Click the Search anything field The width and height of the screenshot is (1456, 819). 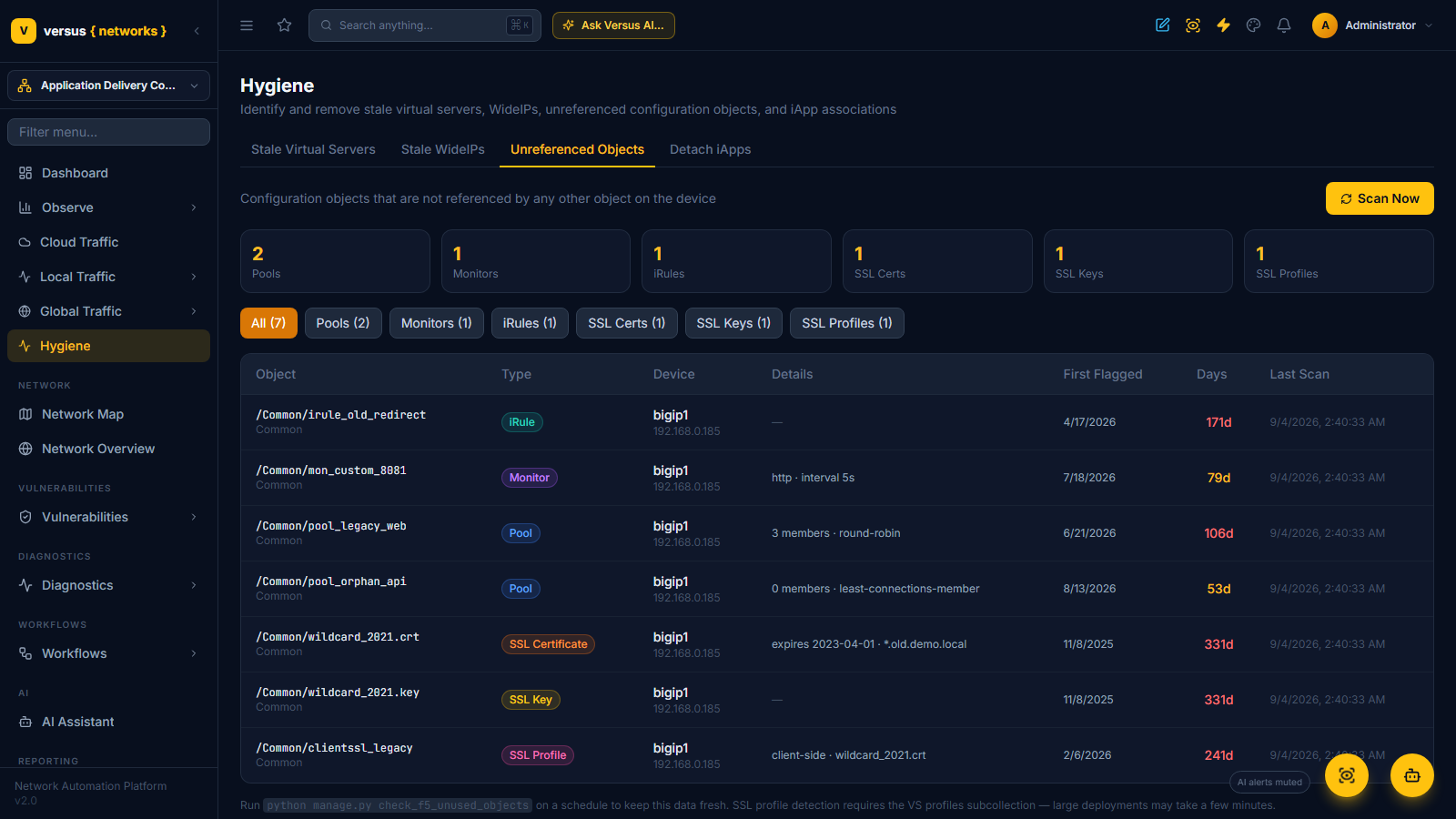pyautogui.click(x=425, y=25)
